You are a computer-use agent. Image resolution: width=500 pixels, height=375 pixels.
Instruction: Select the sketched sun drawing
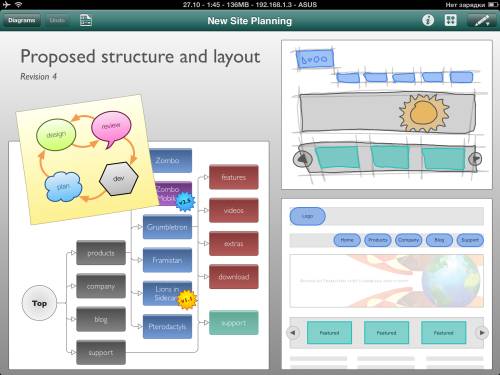[424, 113]
